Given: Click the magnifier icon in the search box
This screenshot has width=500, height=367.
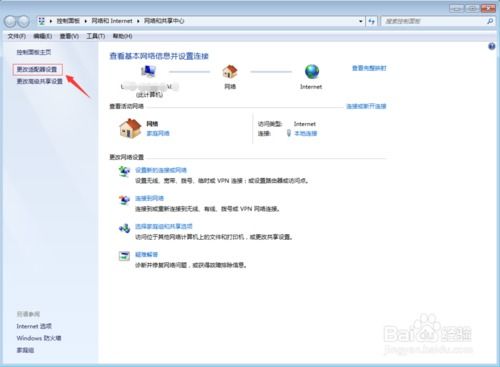Looking at the screenshot, I should coord(490,21).
